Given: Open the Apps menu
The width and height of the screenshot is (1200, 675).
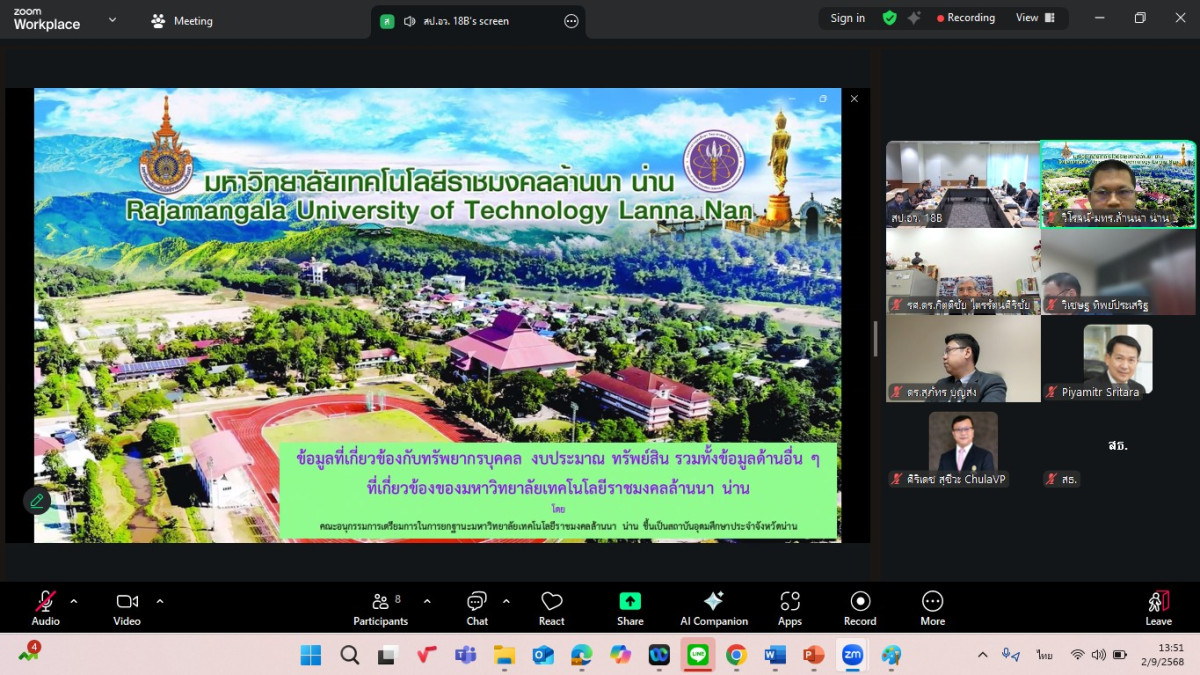Looking at the screenshot, I should 790,607.
